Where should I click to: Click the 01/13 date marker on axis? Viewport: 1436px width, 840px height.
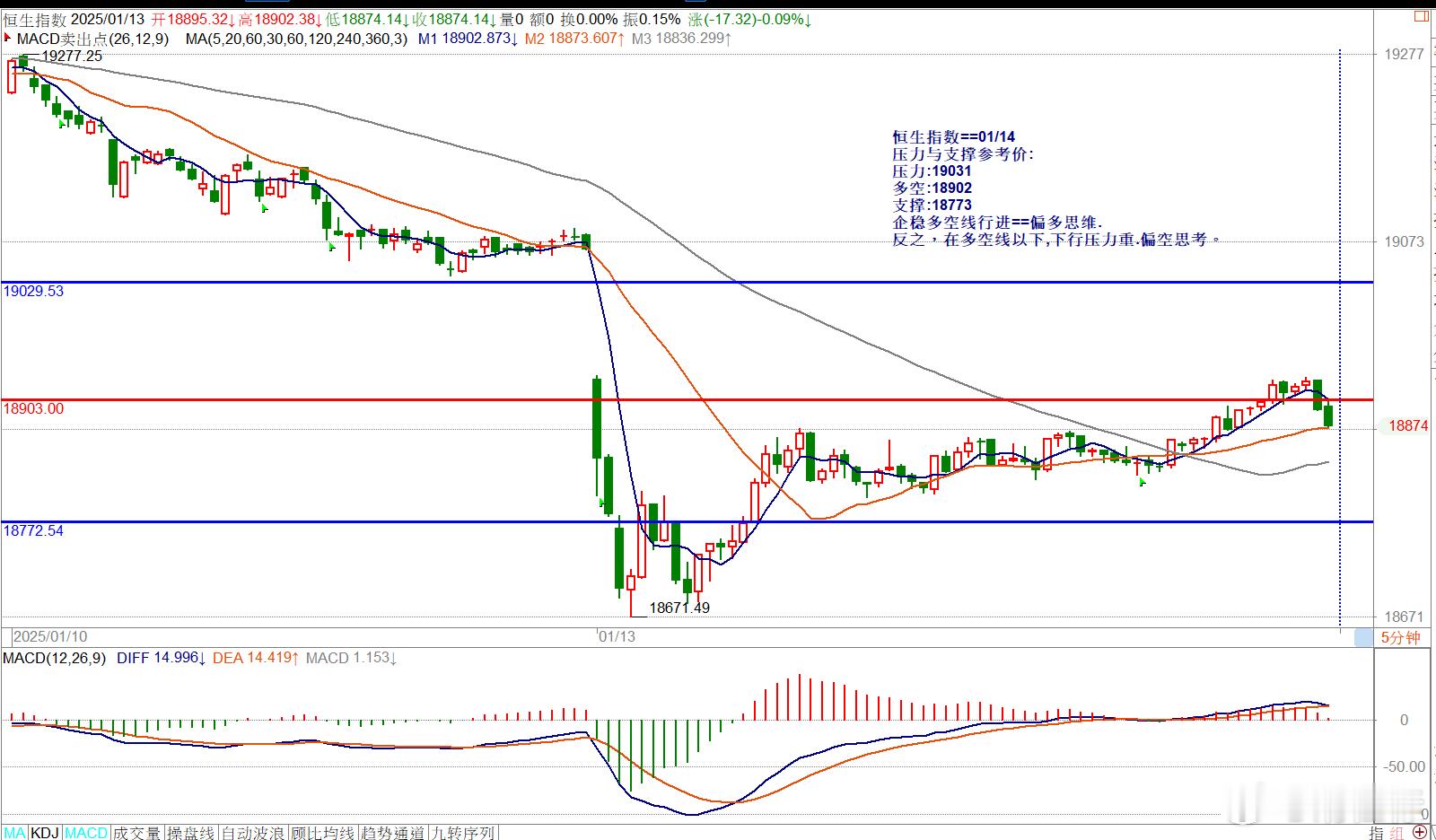617,636
